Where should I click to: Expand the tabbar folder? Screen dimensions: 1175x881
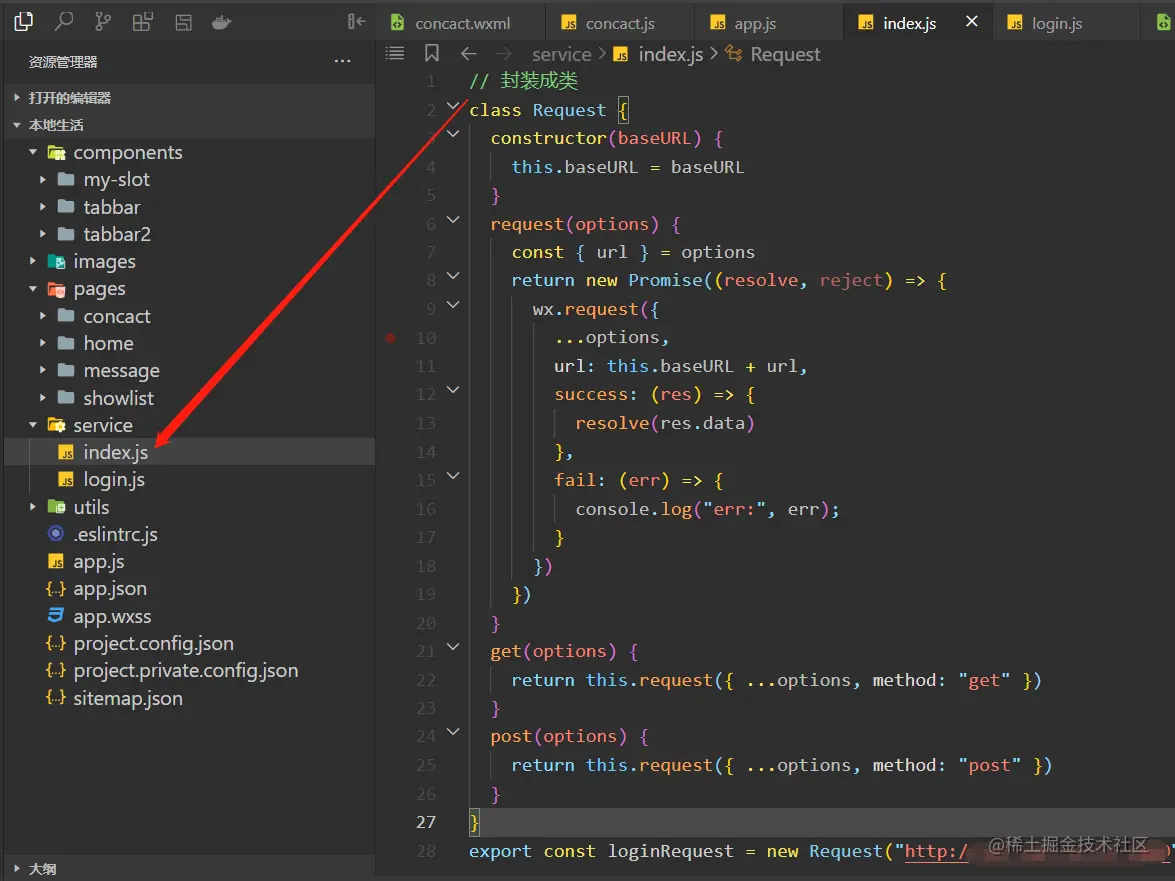[187, 207]
